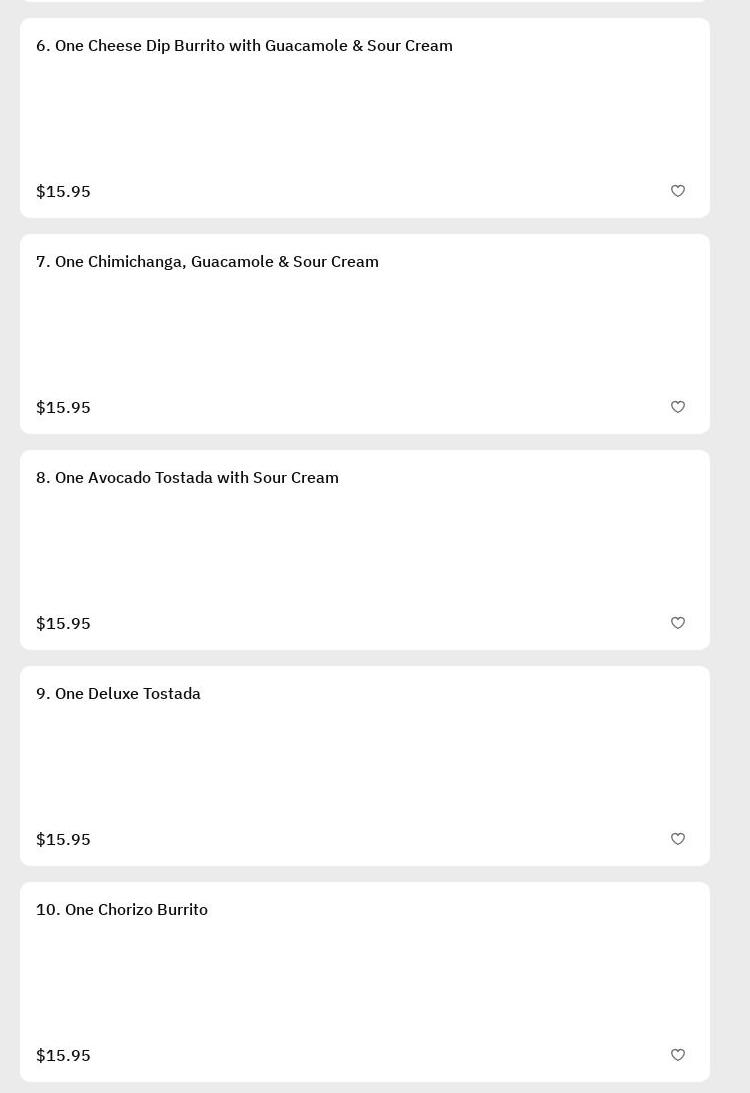Click empty center of Avocado Tostada card
The width and height of the screenshot is (750, 1093).
(365, 550)
